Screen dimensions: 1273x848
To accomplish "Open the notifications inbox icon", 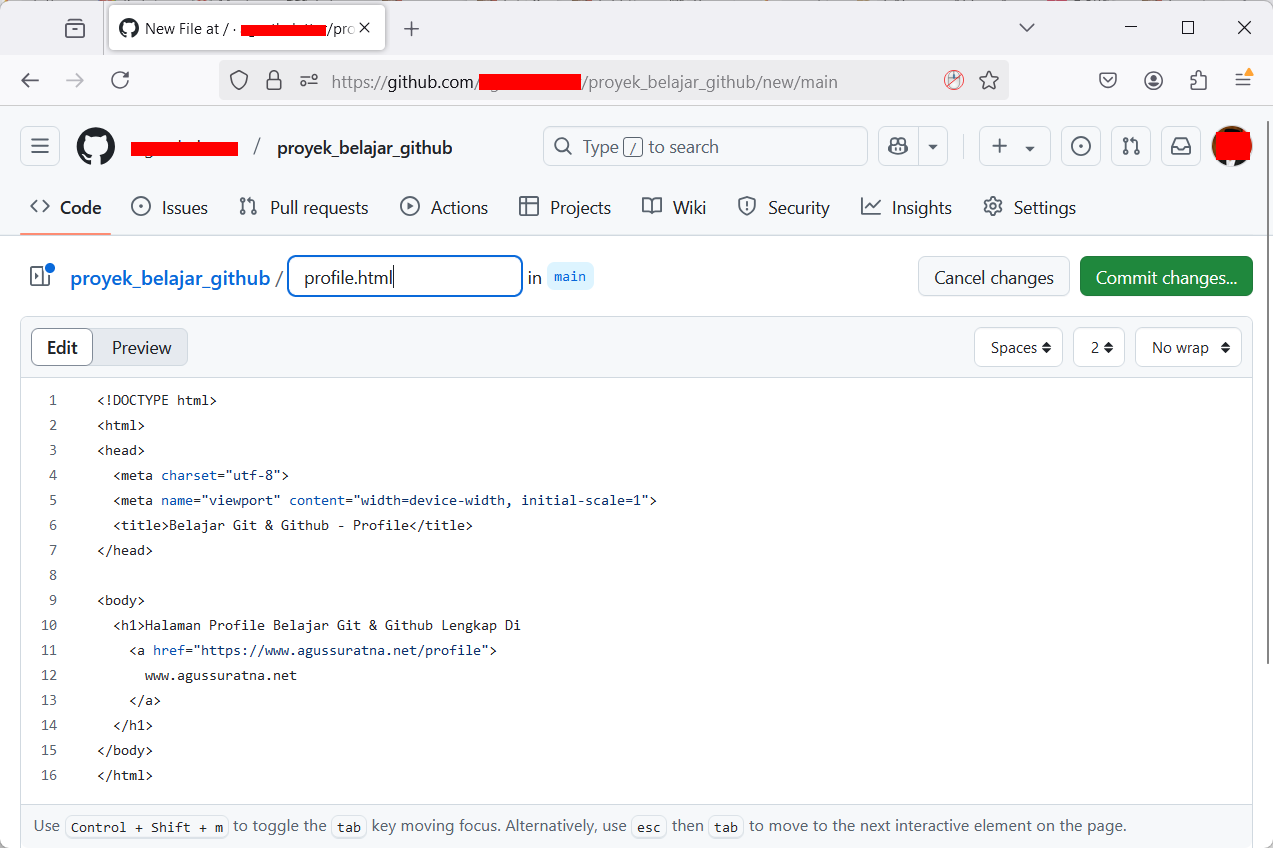I will (x=1181, y=147).
